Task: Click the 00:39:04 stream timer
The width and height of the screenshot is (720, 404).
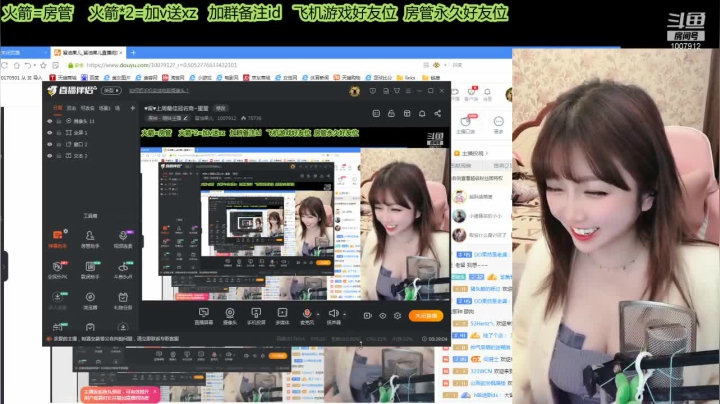Action: pyautogui.click(x=434, y=339)
